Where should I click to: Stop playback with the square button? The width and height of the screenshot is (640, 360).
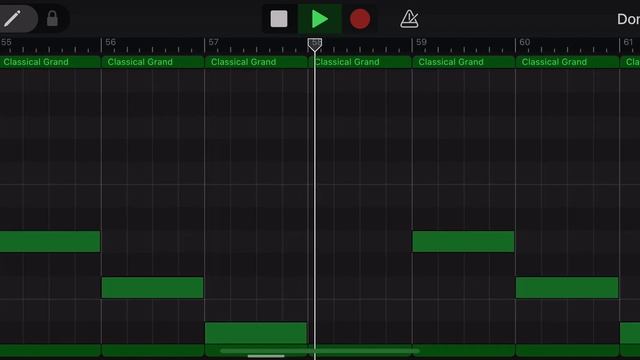pyautogui.click(x=279, y=19)
